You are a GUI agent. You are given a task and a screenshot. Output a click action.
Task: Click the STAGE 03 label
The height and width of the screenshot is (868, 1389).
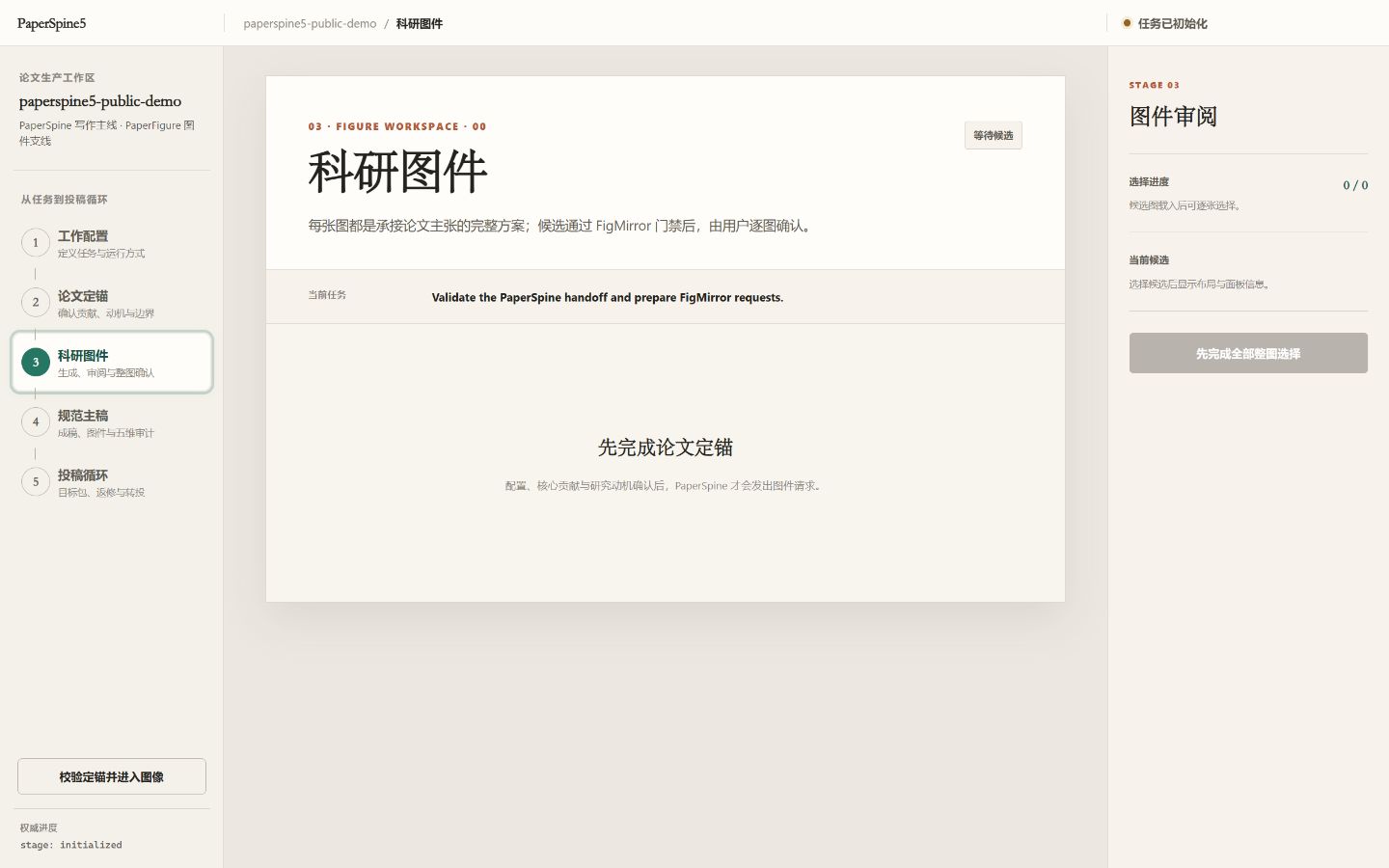(1155, 85)
